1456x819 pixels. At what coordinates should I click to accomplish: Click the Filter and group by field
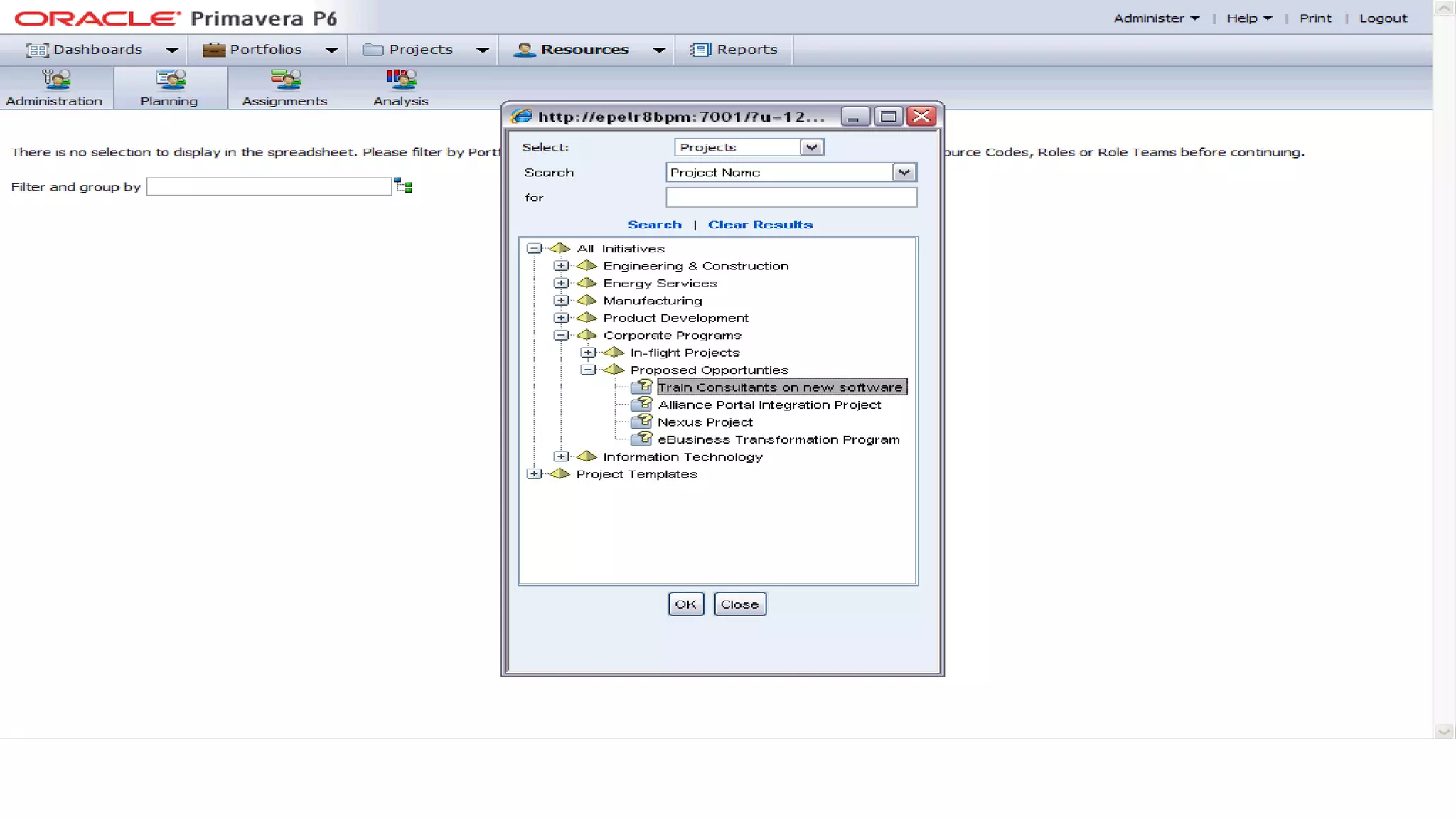pos(269,187)
